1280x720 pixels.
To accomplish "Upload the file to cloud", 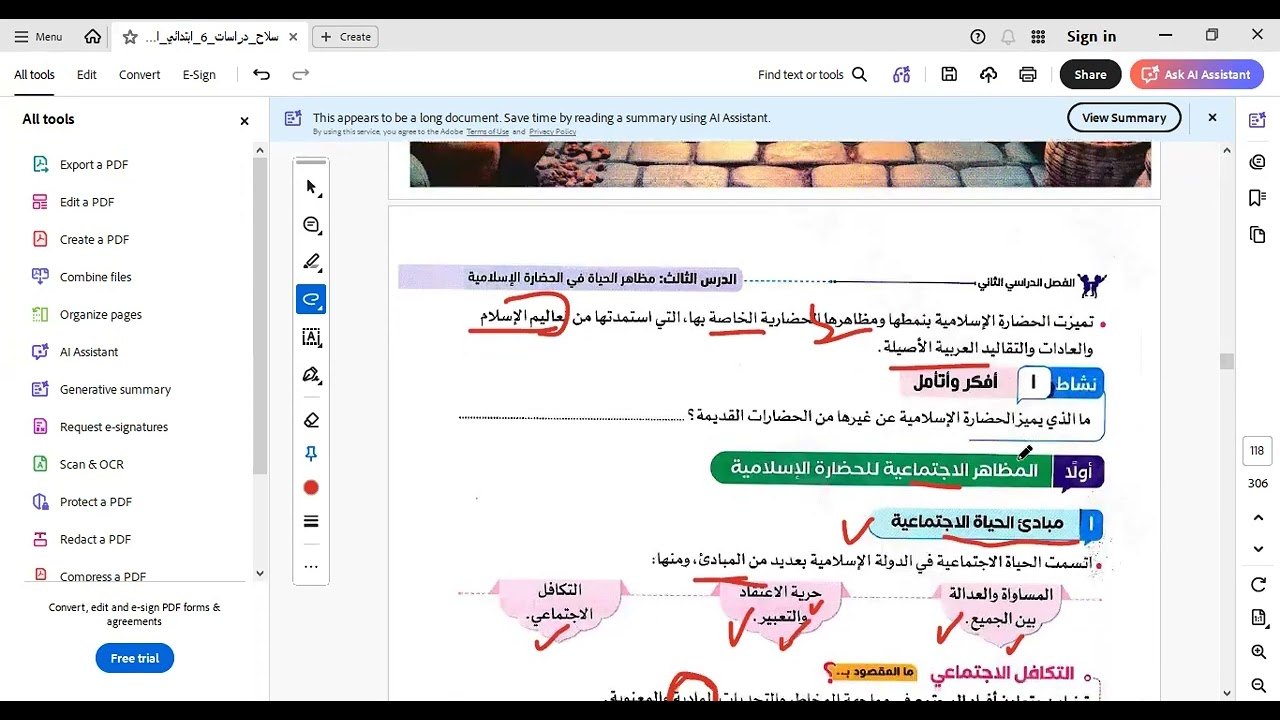I will tap(988, 75).
